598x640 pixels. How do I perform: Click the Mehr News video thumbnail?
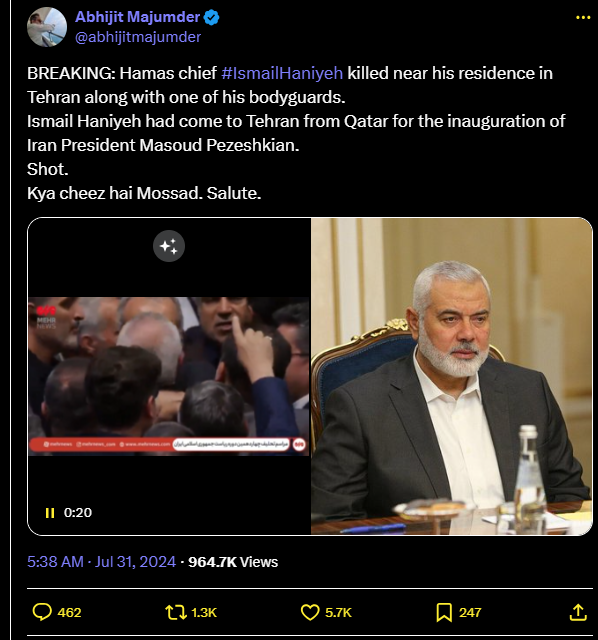169,376
